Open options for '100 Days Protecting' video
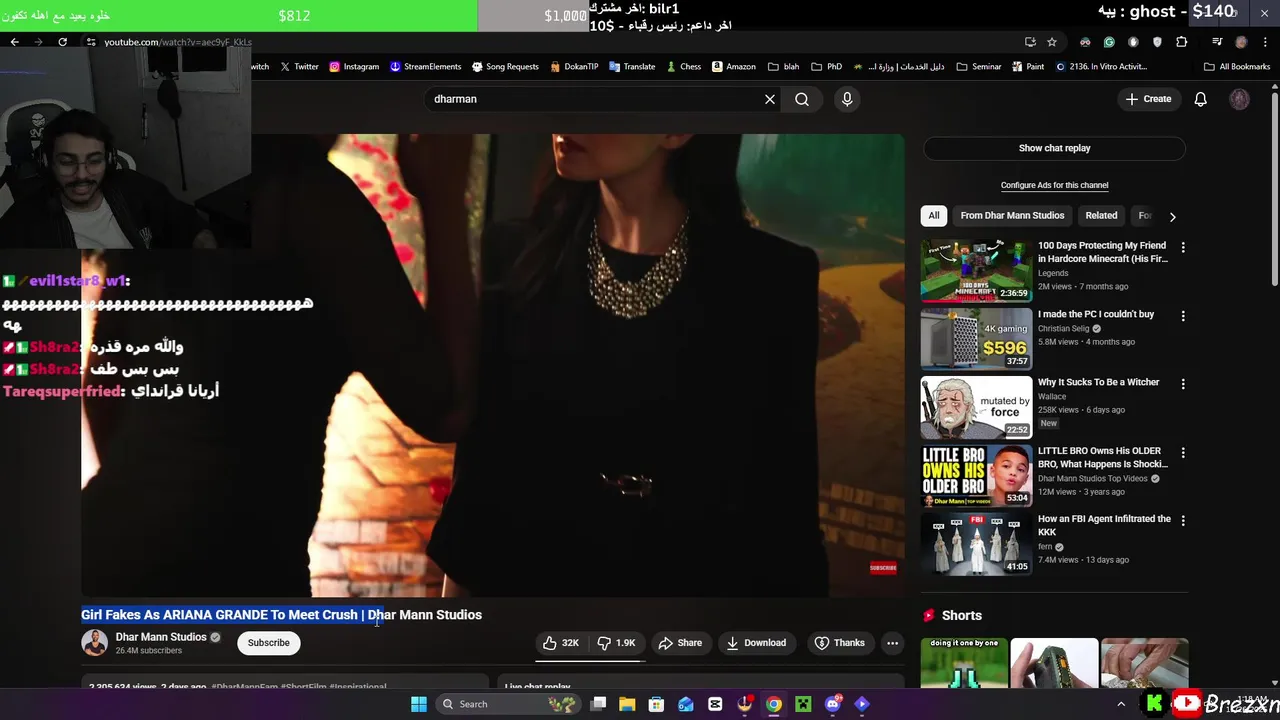The image size is (1280, 720). click(x=1183, y=247)
